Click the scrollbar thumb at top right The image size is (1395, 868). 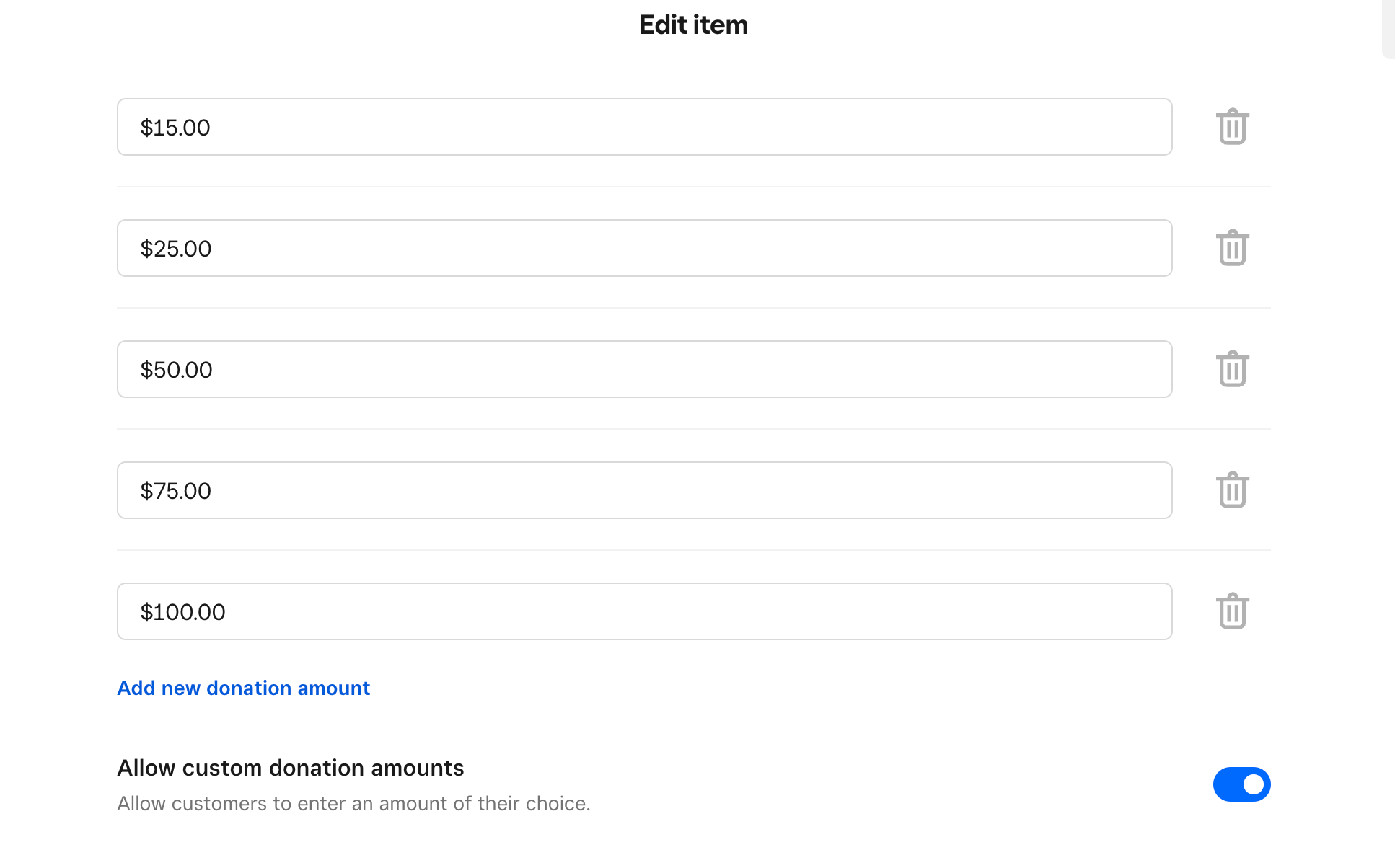click(x=1388, y=29)
